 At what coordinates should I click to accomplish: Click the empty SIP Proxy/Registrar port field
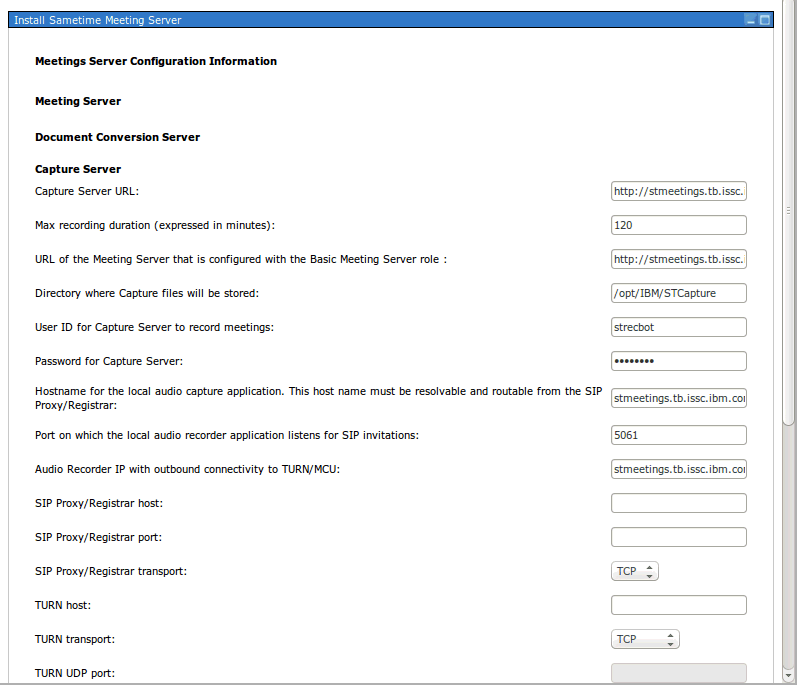click(x=678, y=537)
